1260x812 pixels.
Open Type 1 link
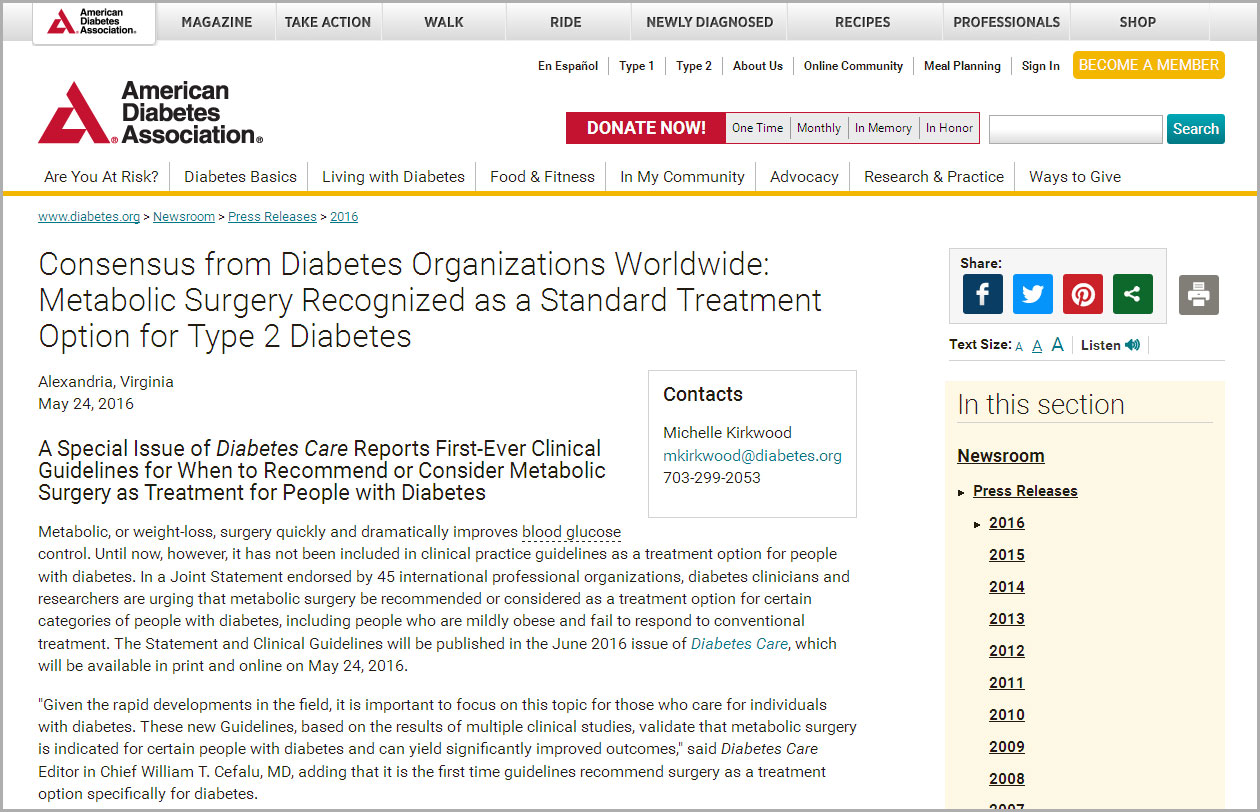(x=636, y=66)
